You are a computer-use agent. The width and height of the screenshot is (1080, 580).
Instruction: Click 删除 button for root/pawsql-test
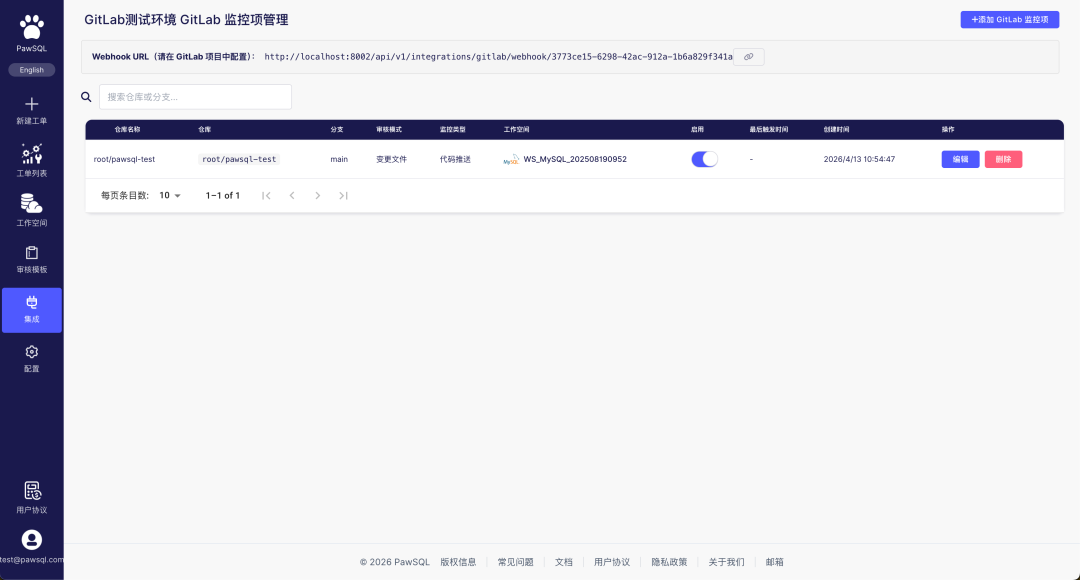(1004, 159)
